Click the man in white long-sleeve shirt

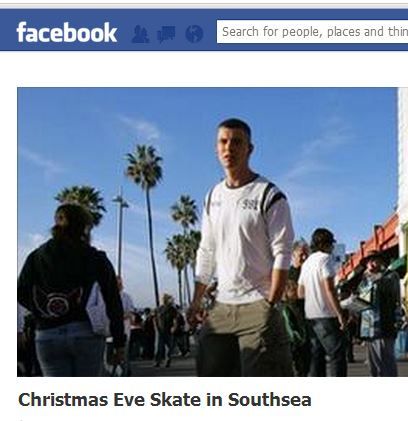pyautogui.click(x=243, y=247)
